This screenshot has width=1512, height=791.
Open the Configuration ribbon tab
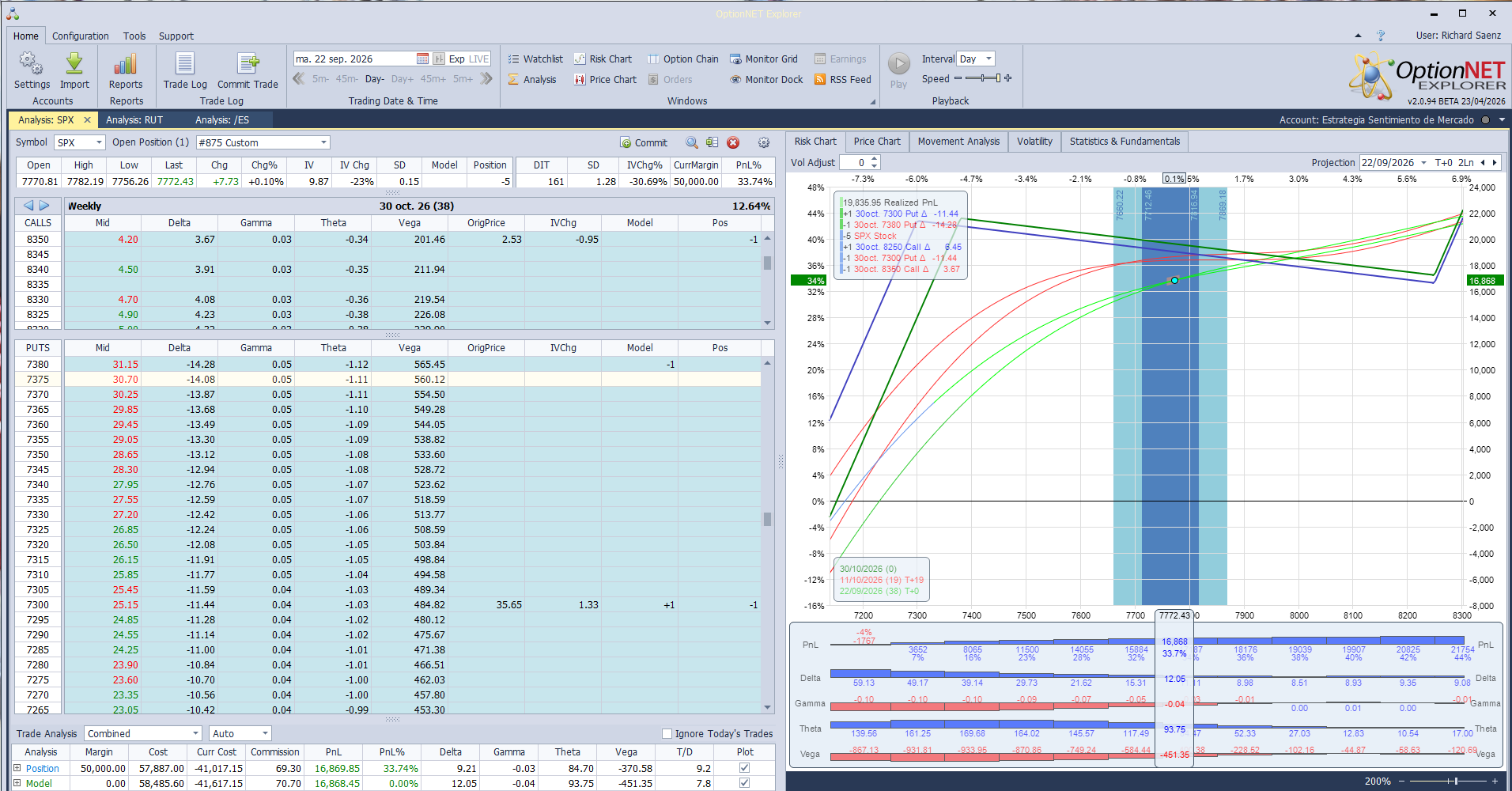coord(81,36)
